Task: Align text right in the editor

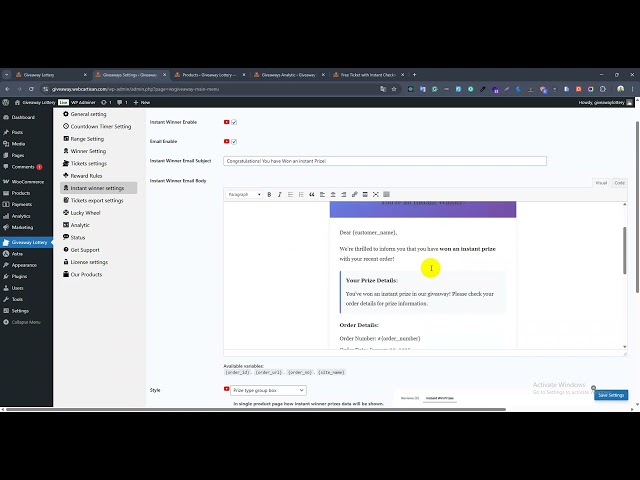Action: point(344,195)
